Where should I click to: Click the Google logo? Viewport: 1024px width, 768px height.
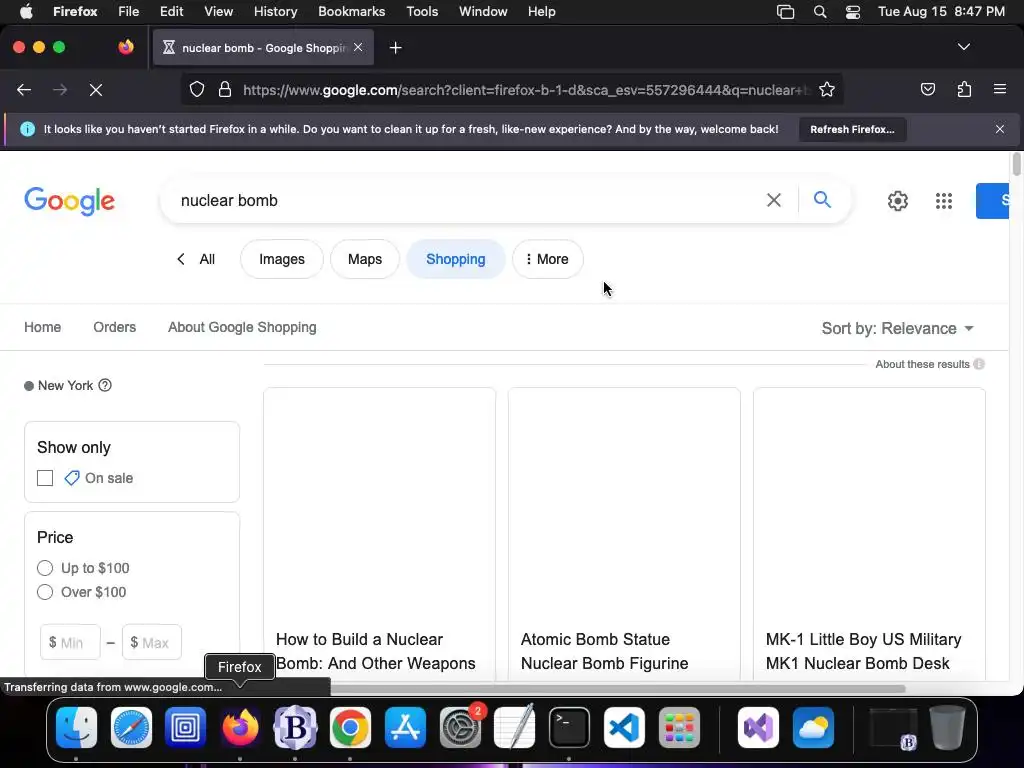click(x=69, y=200)
